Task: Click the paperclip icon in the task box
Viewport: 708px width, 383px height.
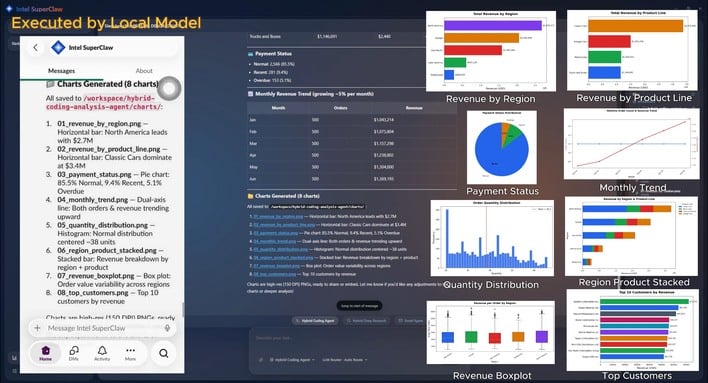Action: point(261,360)
